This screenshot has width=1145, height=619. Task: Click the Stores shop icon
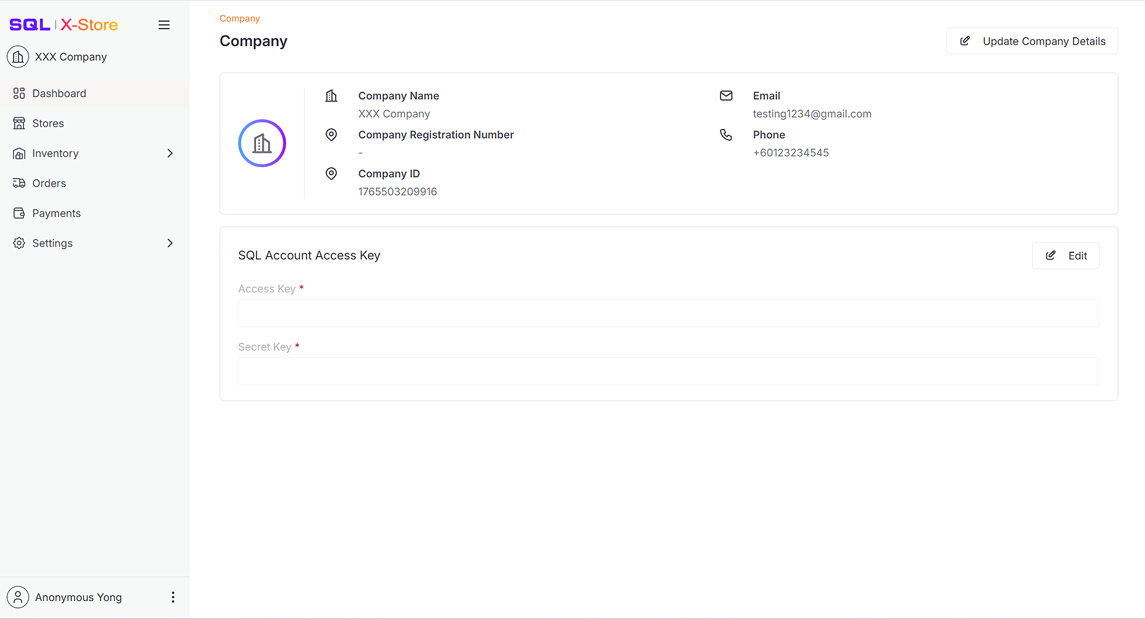point(19,123)
